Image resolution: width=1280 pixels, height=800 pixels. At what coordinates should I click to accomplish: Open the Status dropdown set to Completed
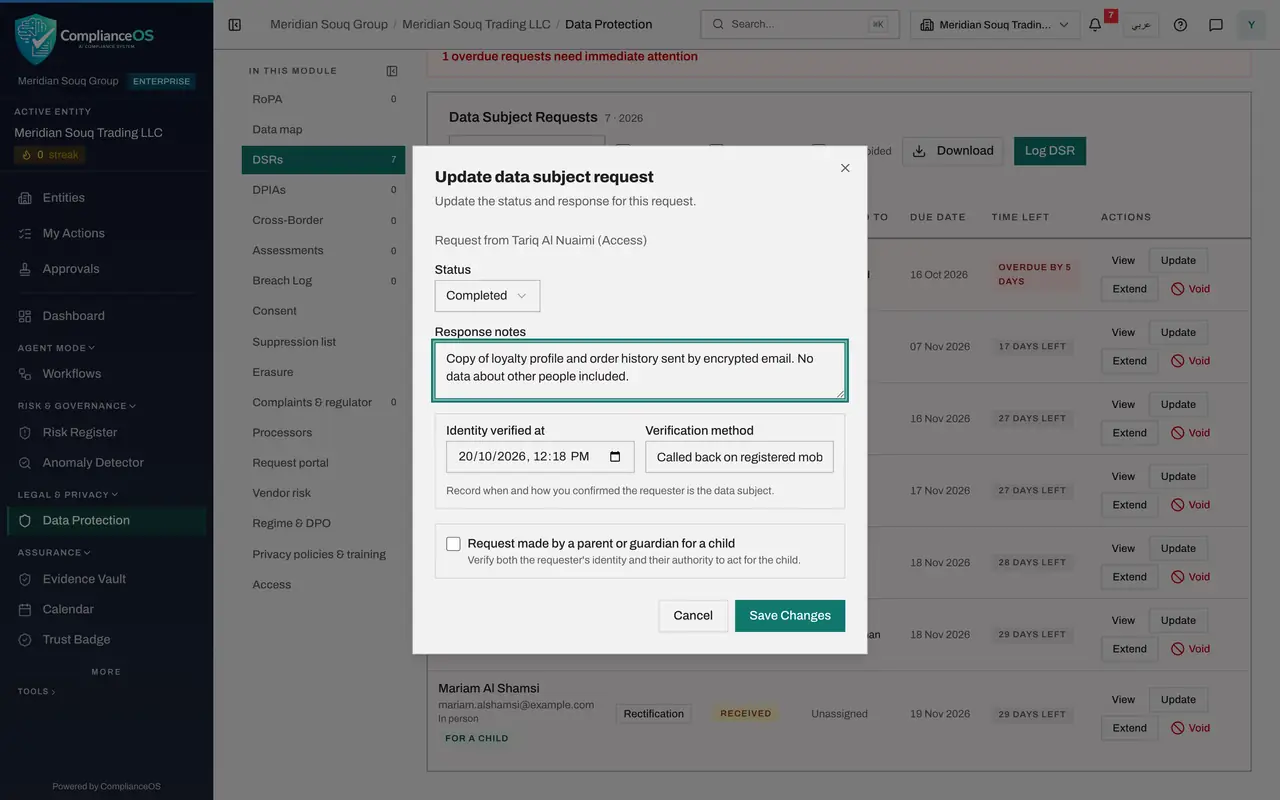[x=487, y=296]
